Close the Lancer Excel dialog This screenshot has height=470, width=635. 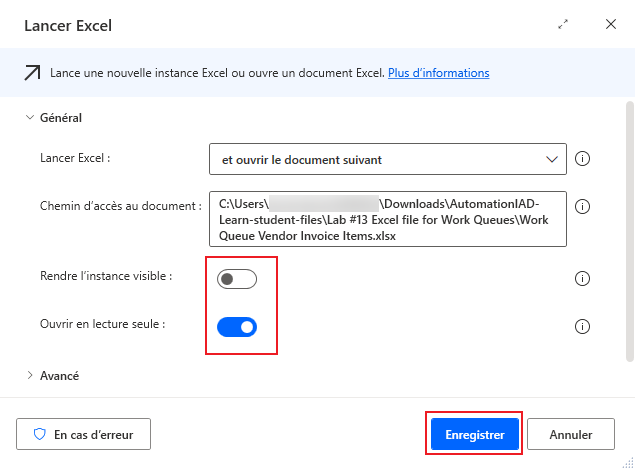611,24
